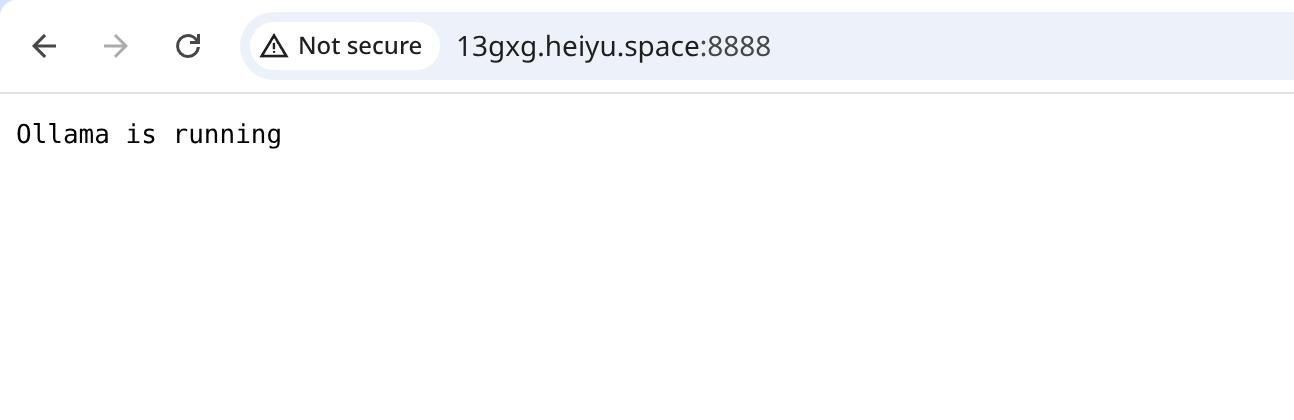The width and height of the screenshot is (1294, 420).
Task: Click the colon before the port number
Action: click(x=704, y=48)
